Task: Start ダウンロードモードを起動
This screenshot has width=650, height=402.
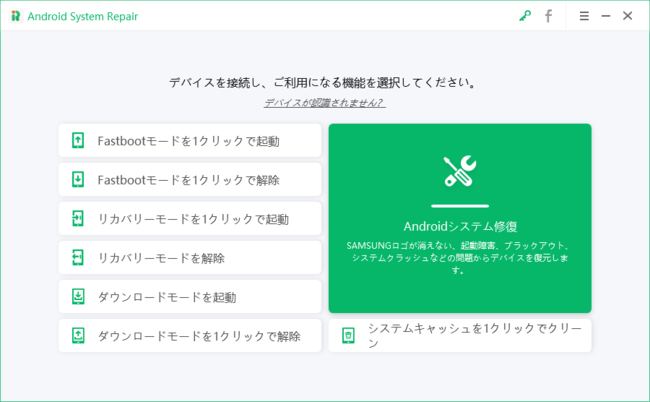Action: pyautogui.click(x=190, y=297)
